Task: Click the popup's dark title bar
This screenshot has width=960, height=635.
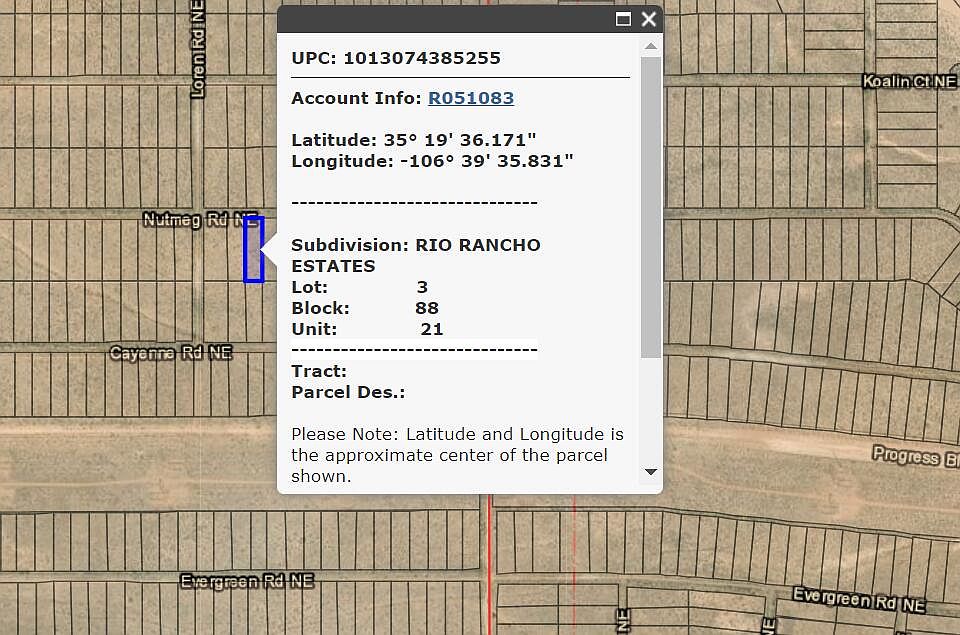Action: [440, 19]
